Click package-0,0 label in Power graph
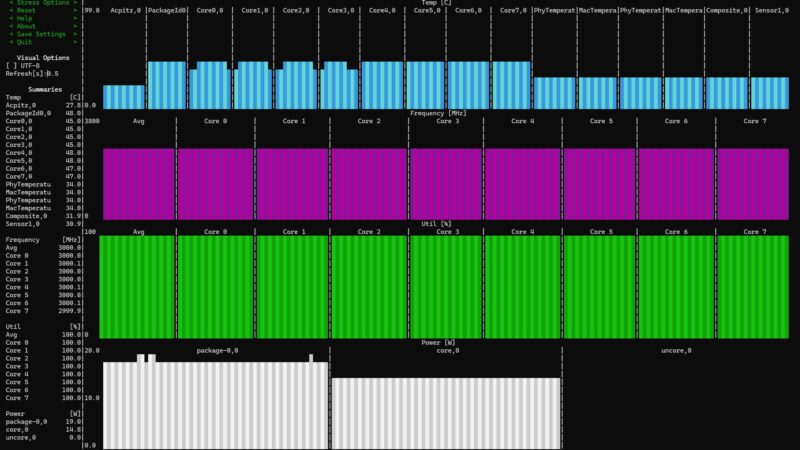This screenshot has width=800, height=450. point(217,351)
